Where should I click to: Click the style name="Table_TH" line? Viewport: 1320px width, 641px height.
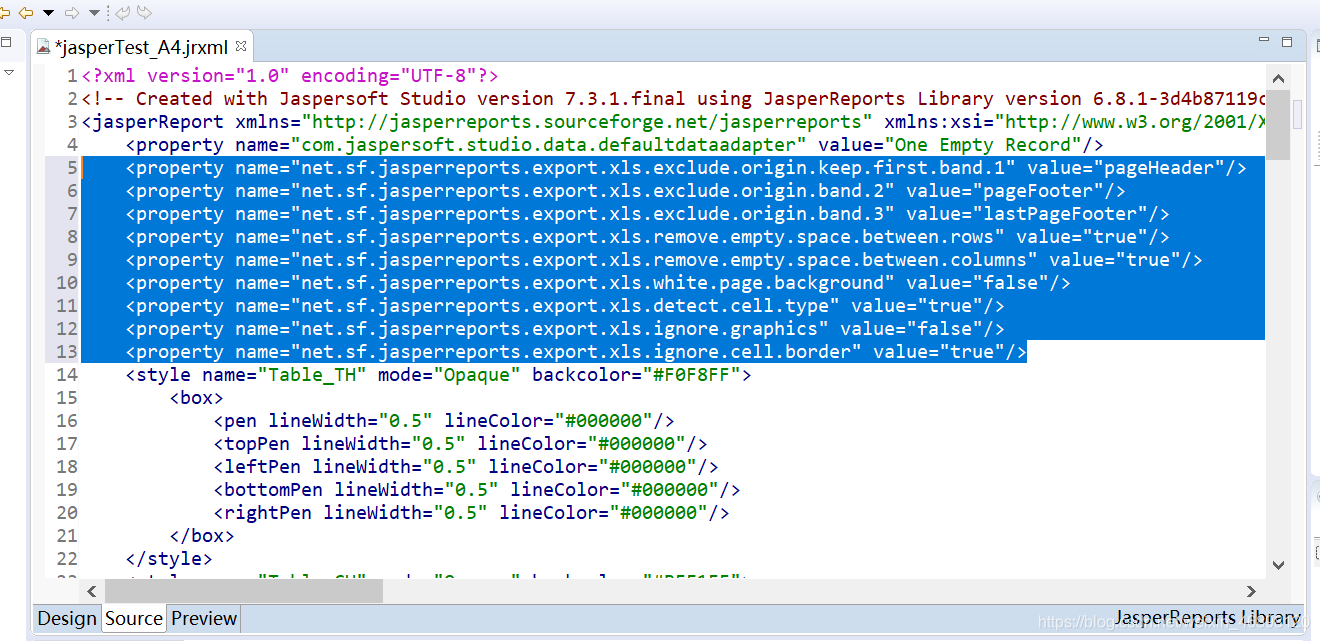[x=438, y=375]
